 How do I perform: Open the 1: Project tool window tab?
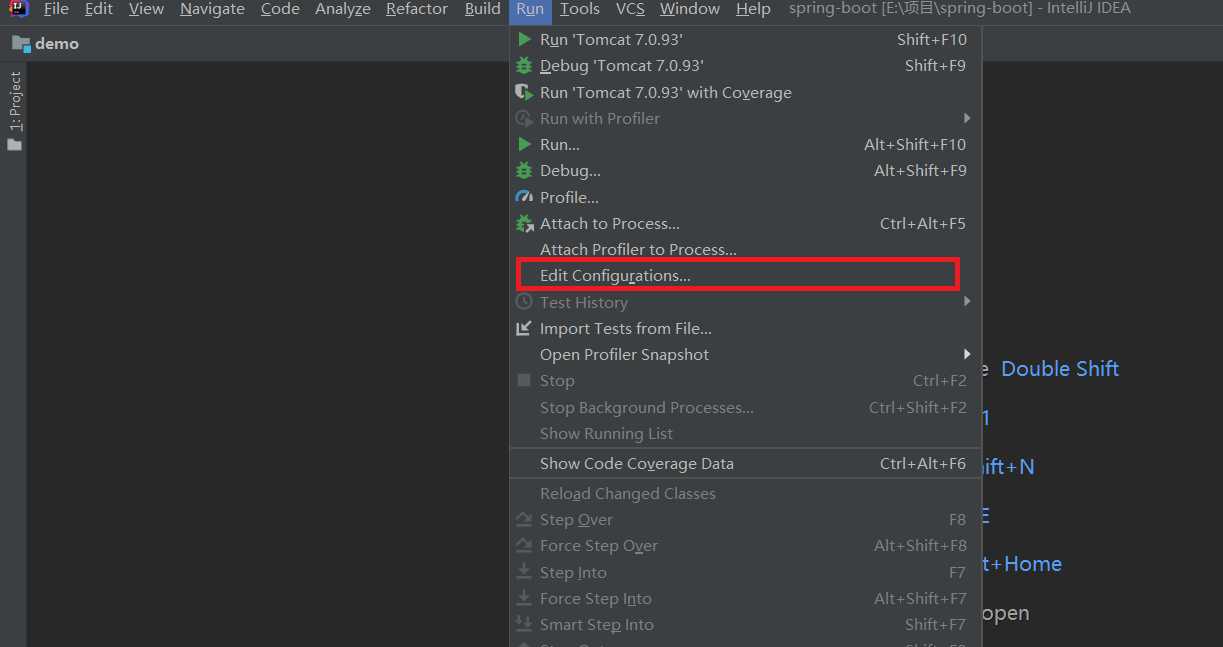tap(14, 101)
